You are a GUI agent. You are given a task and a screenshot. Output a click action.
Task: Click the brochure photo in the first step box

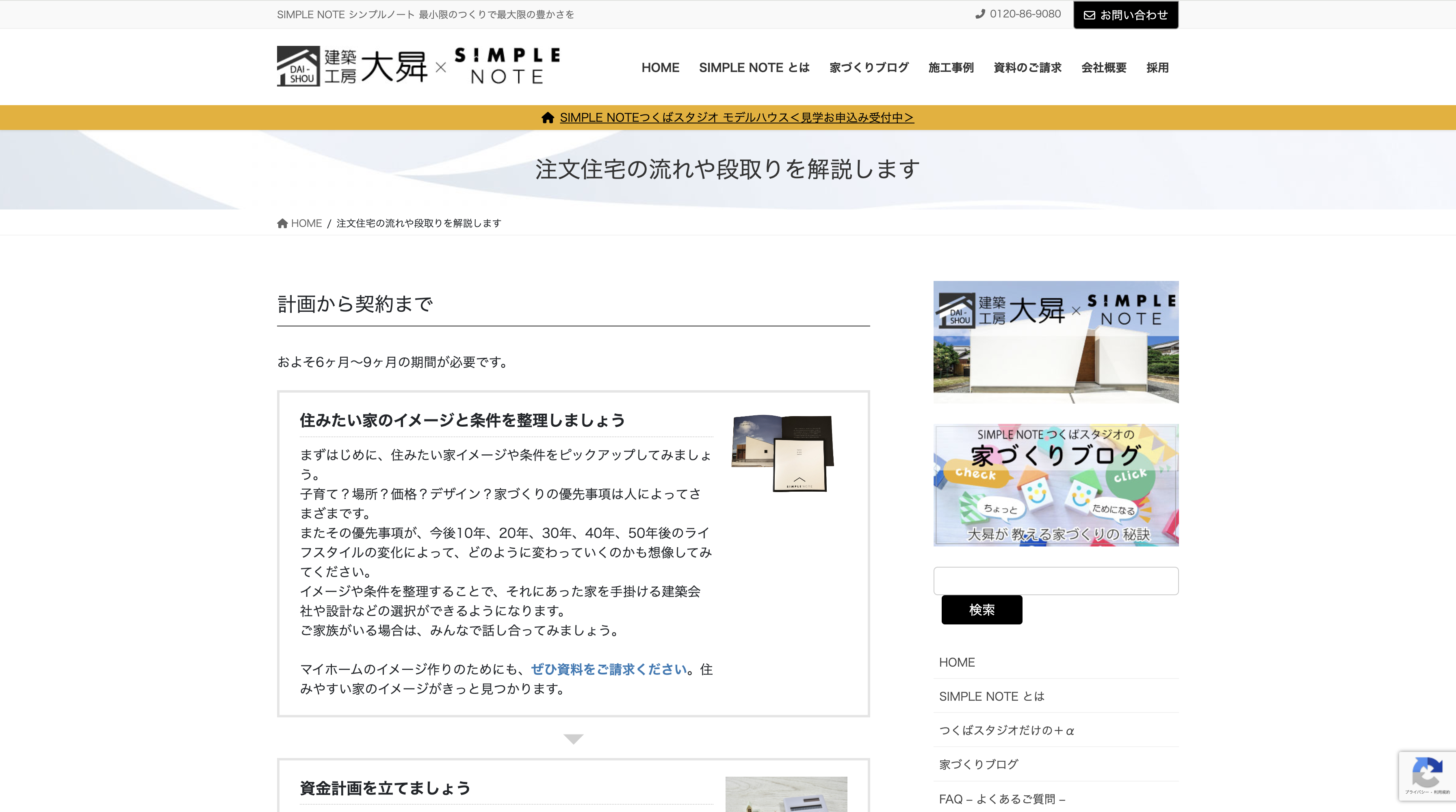tap(783, 453)
